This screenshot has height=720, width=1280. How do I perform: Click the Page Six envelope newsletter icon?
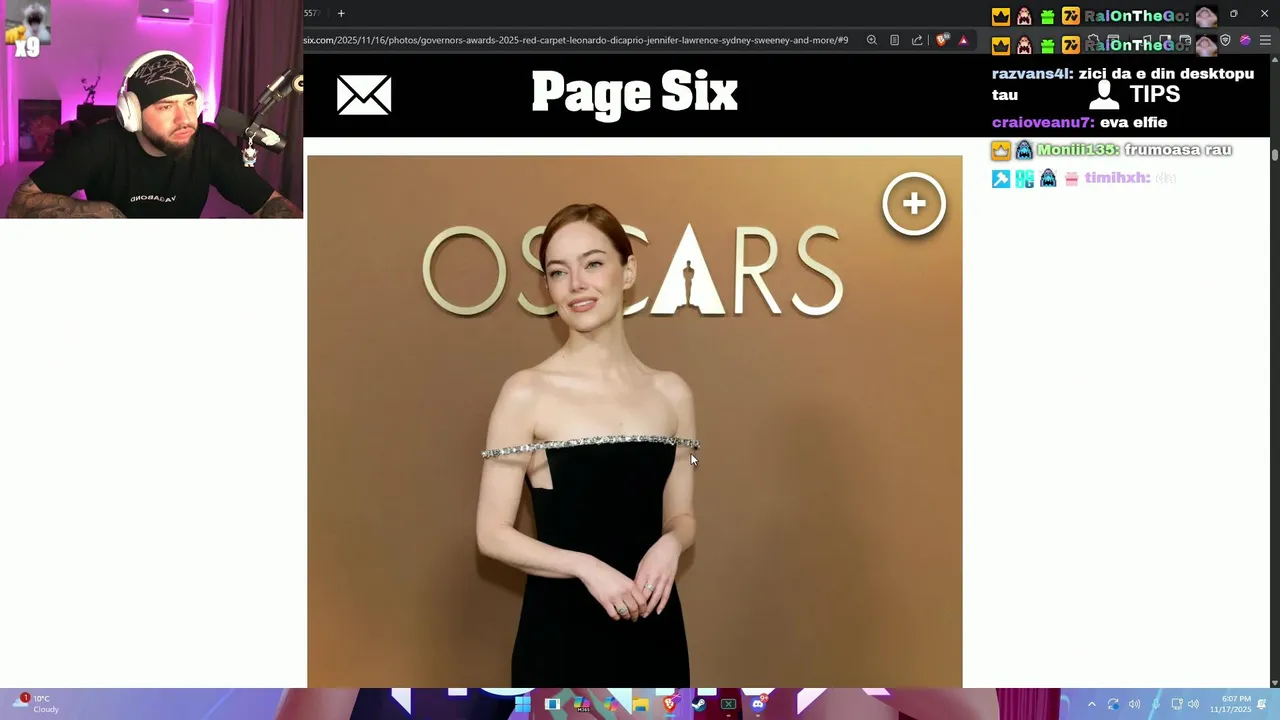pos(364,95)
